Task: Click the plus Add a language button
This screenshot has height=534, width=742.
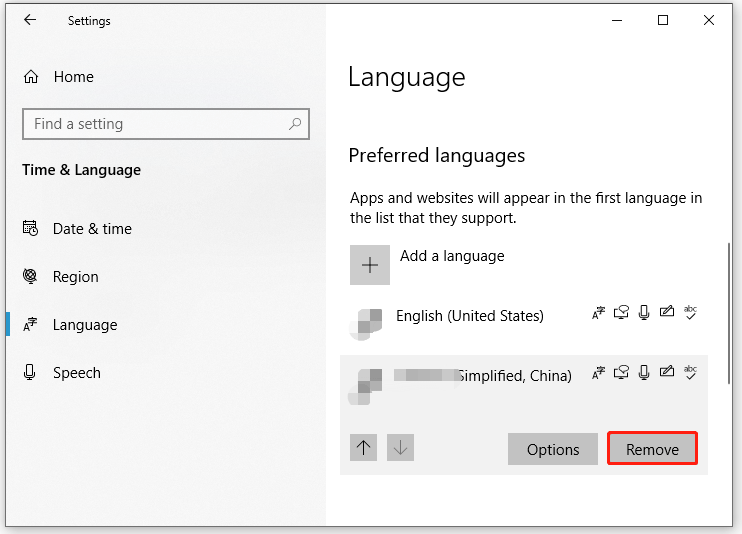Action: tap(370, 265)
